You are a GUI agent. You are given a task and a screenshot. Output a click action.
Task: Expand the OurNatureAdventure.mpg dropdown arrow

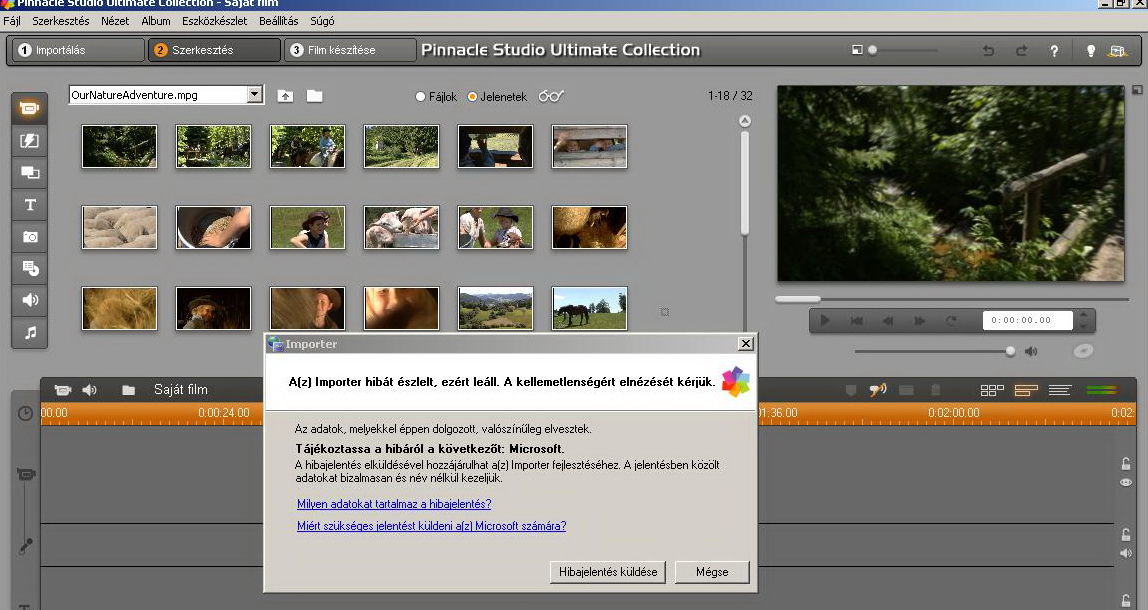point(254,94)
